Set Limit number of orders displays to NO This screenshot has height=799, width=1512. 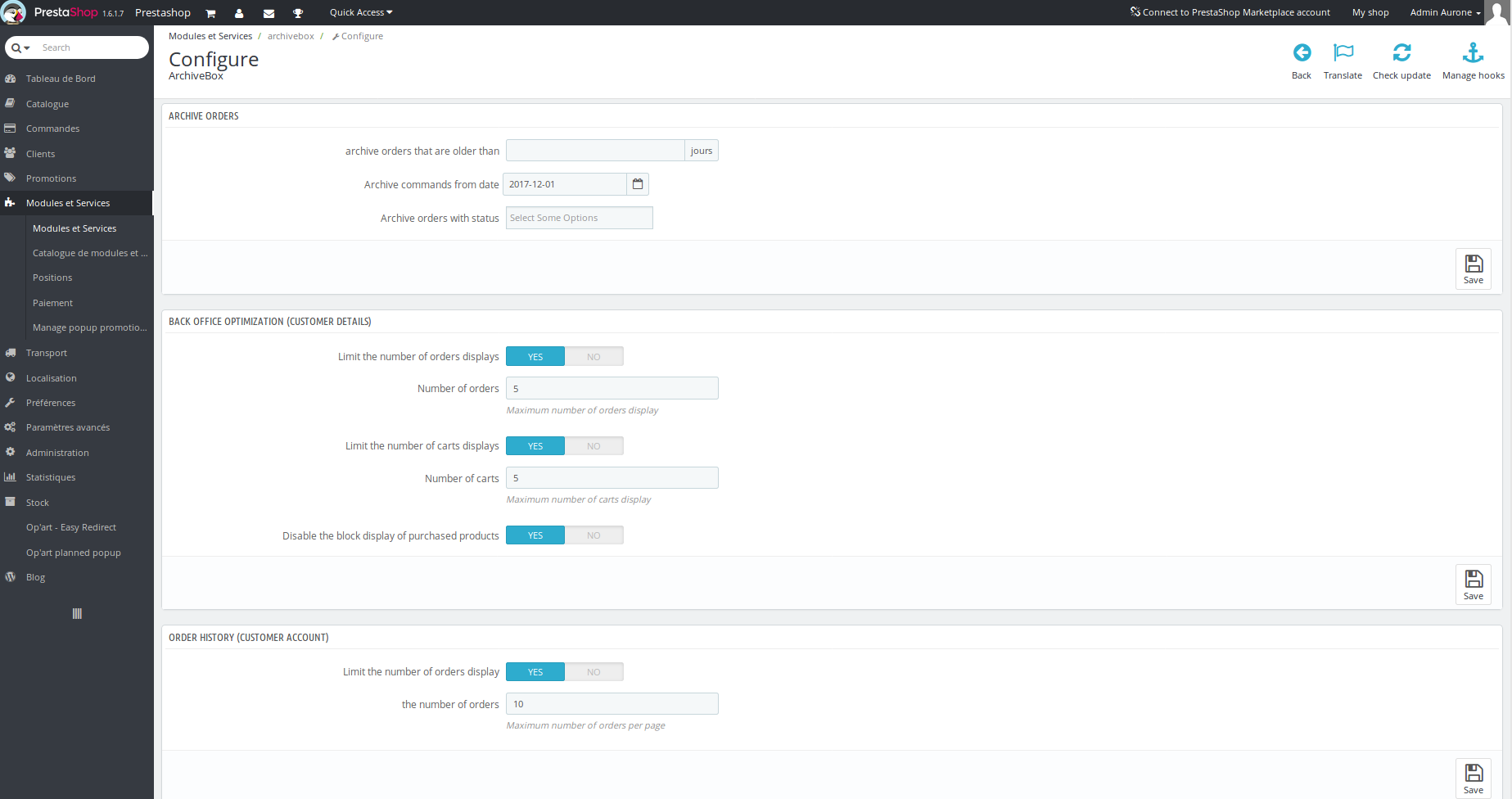pos(594,357)
